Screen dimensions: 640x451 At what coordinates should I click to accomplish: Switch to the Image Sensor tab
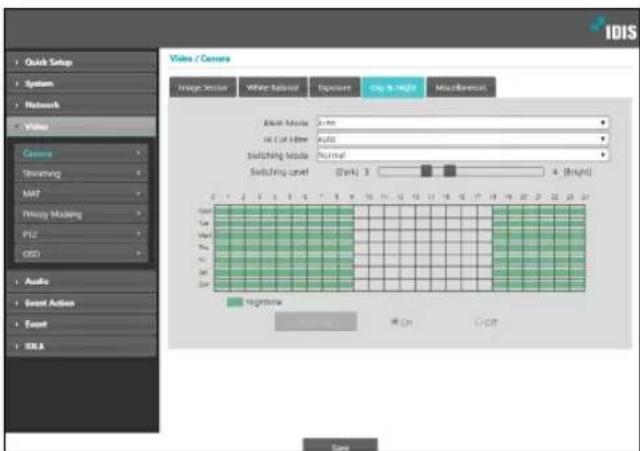203,87
